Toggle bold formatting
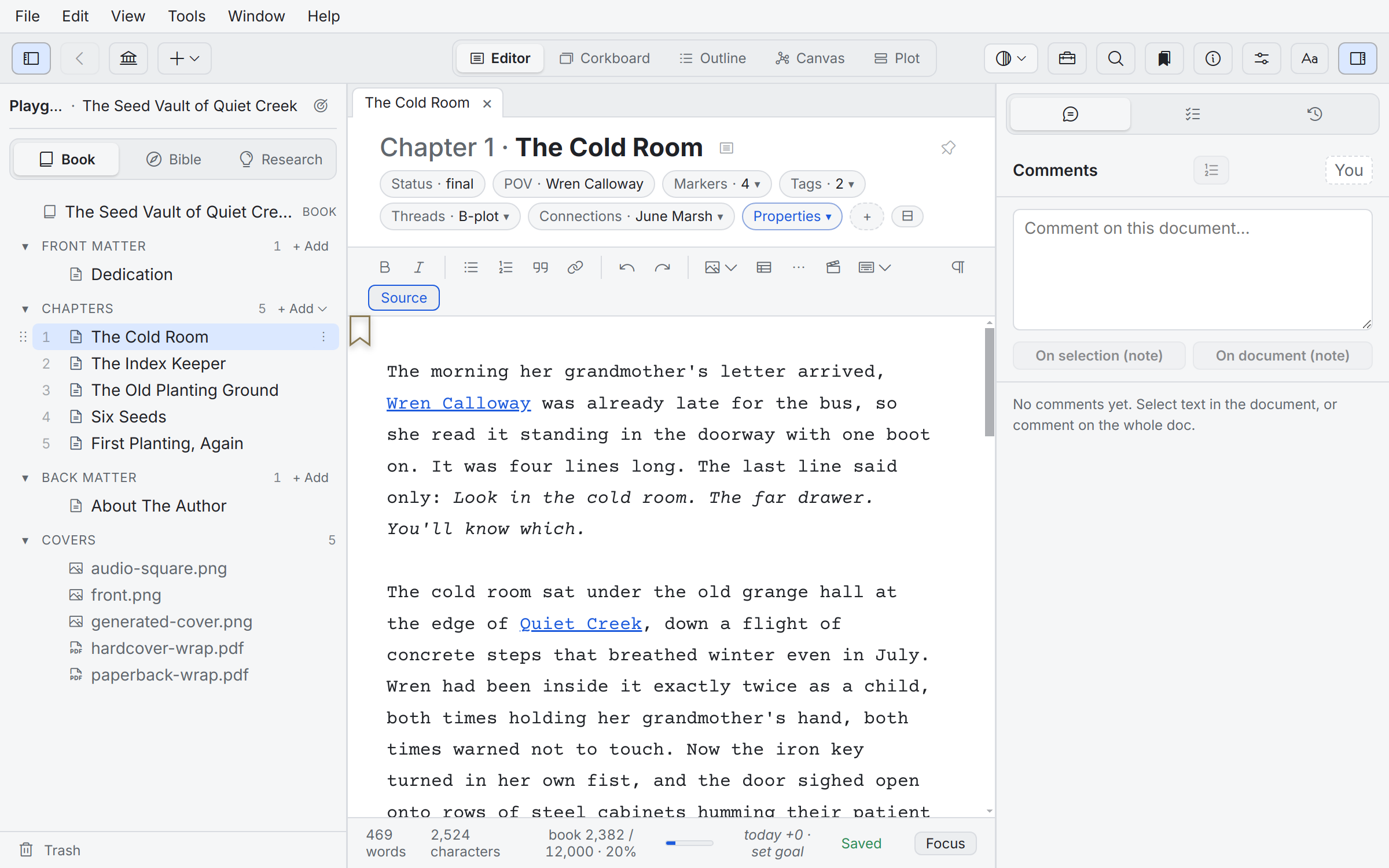This screenshot has width=1389, height=868. pyautogui.click(x=385, y=267)
